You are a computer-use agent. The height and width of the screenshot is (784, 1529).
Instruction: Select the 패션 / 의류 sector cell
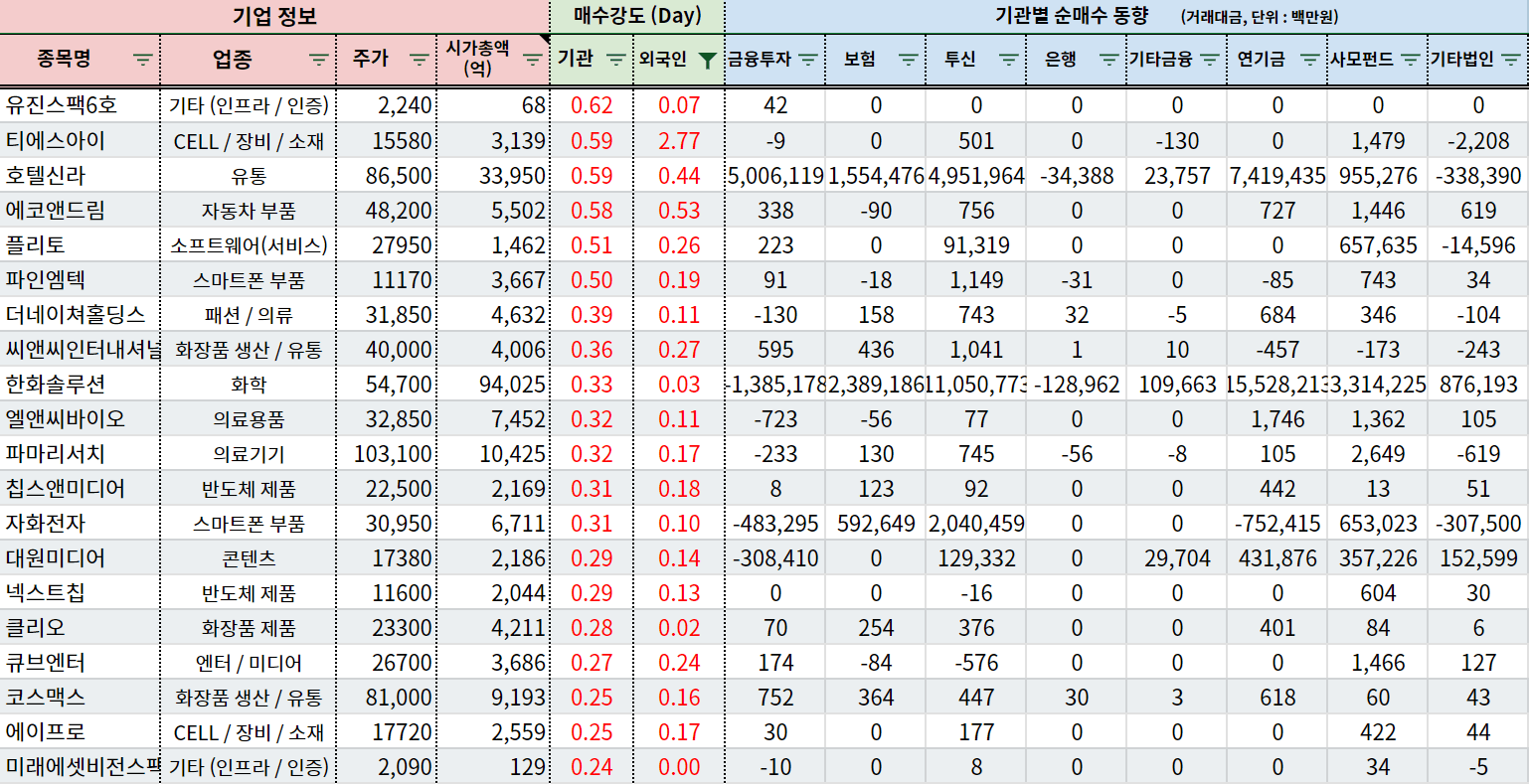tap(249, 314)
